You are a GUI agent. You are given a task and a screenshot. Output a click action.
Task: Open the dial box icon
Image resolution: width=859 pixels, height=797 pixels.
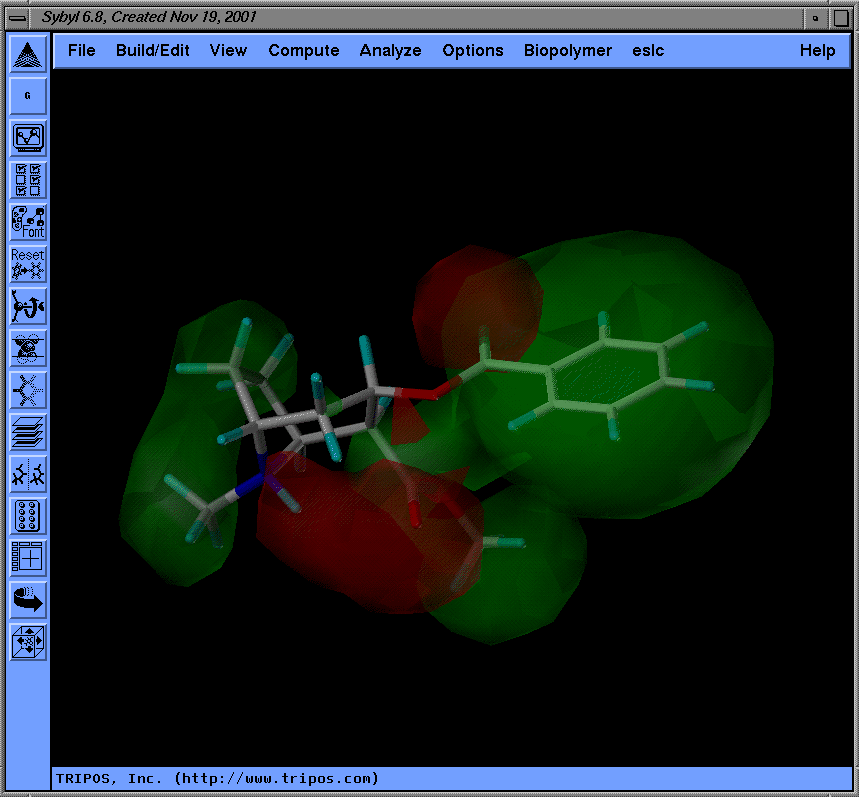[27, 516]
